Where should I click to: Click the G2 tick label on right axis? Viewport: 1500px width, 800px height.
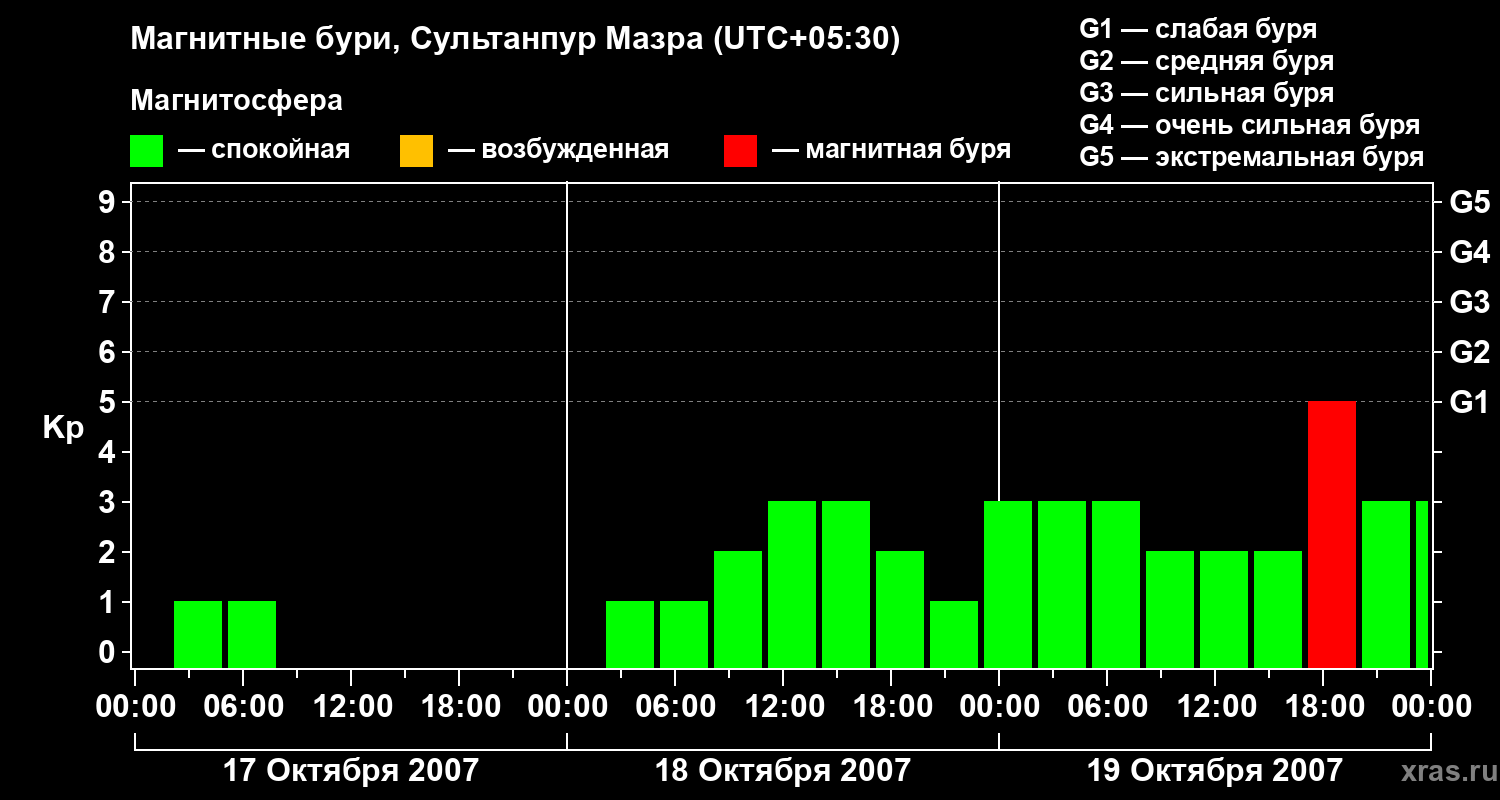[x=1470, y=352]
